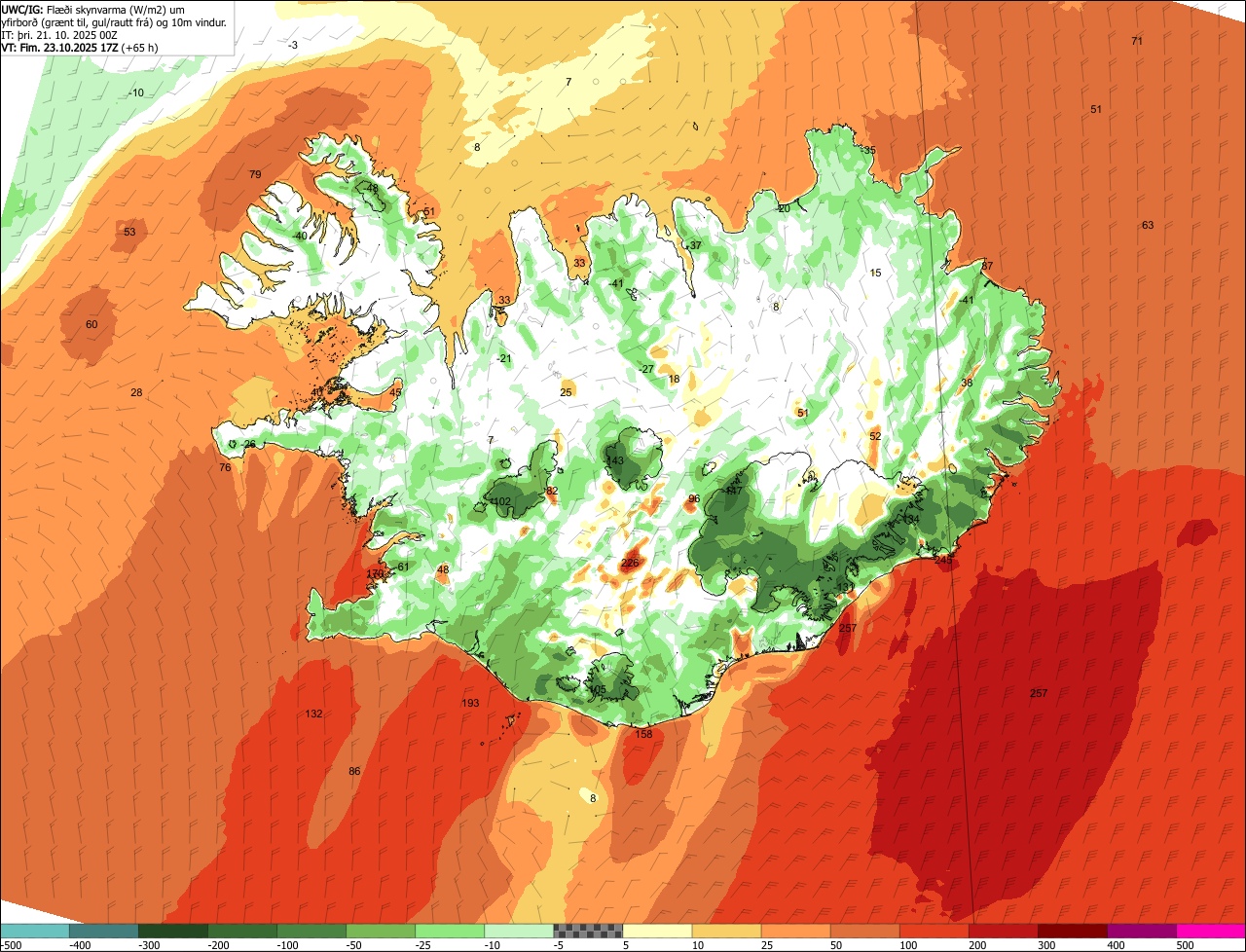Select the orange 25 to 50 legend swatch
The width and height of the screenshot is (1246, 952).
(x=795, y=931)
